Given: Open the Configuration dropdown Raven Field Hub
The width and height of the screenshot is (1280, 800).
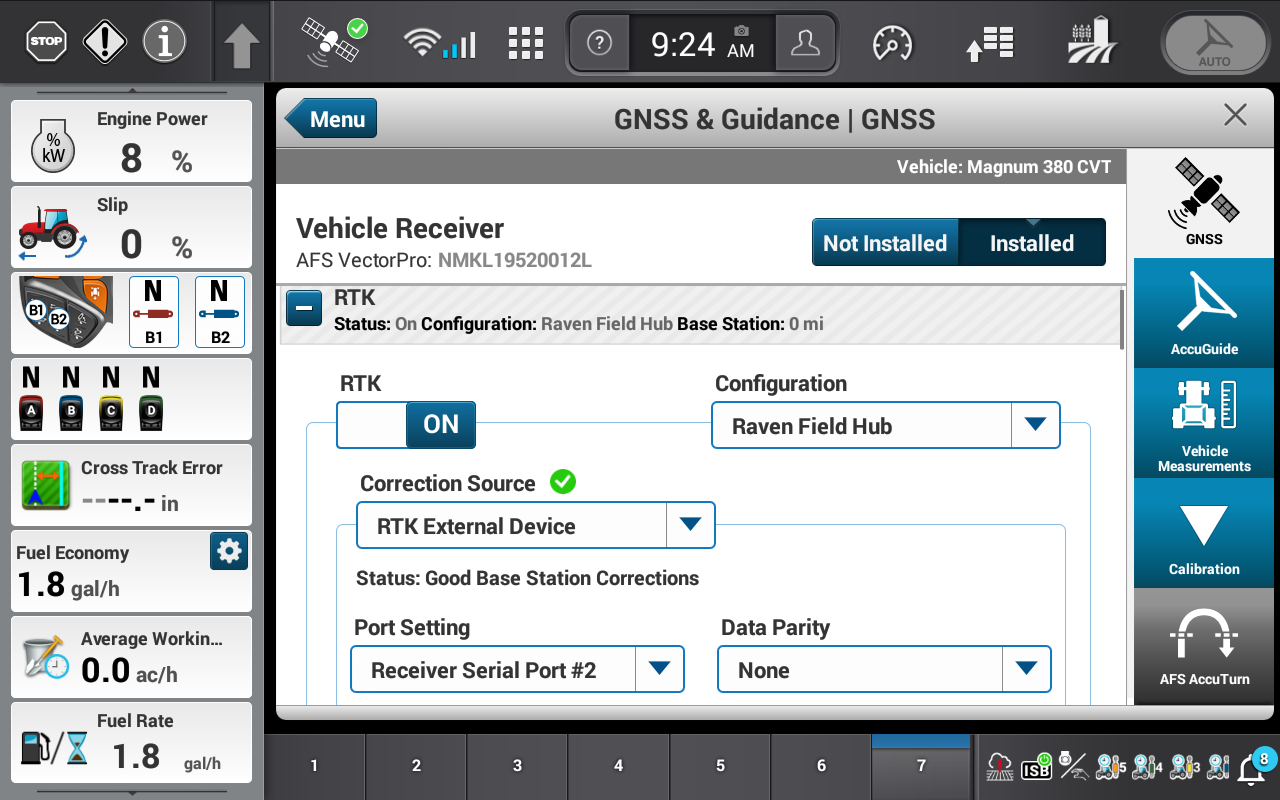Looking at the screenshot, I should point(885,426).
